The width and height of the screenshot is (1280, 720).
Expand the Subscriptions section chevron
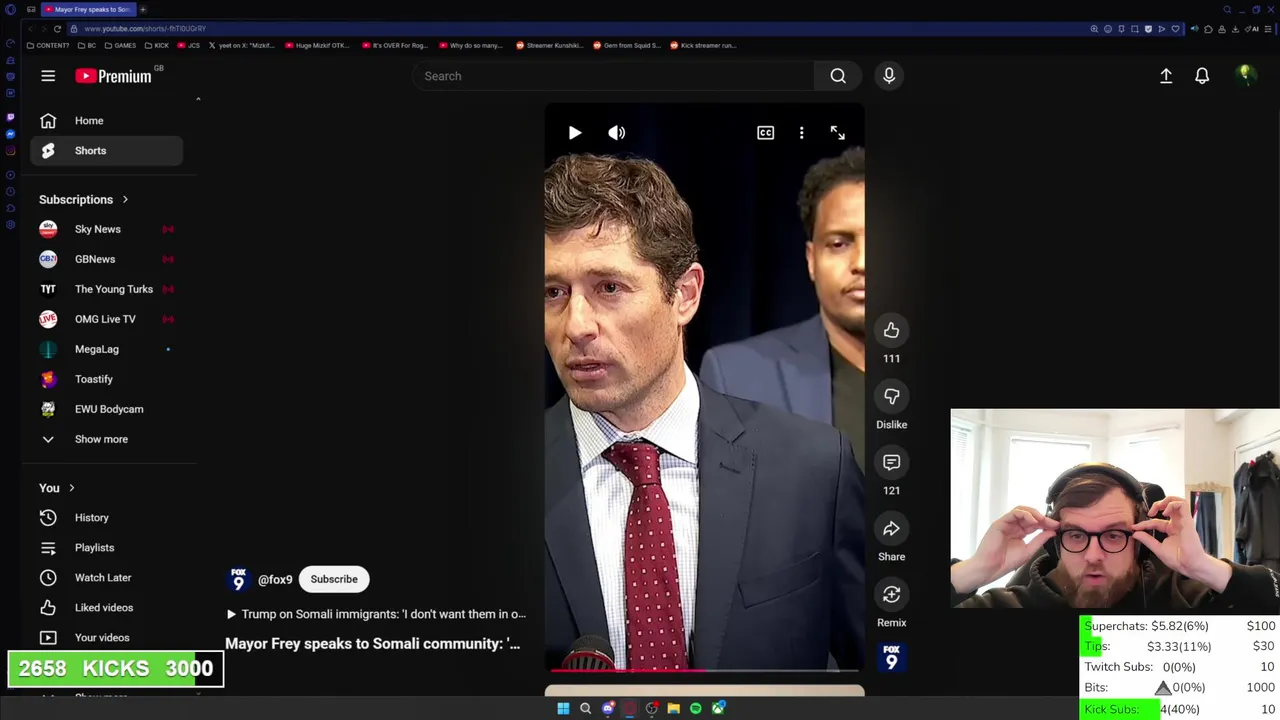[125, 200]
